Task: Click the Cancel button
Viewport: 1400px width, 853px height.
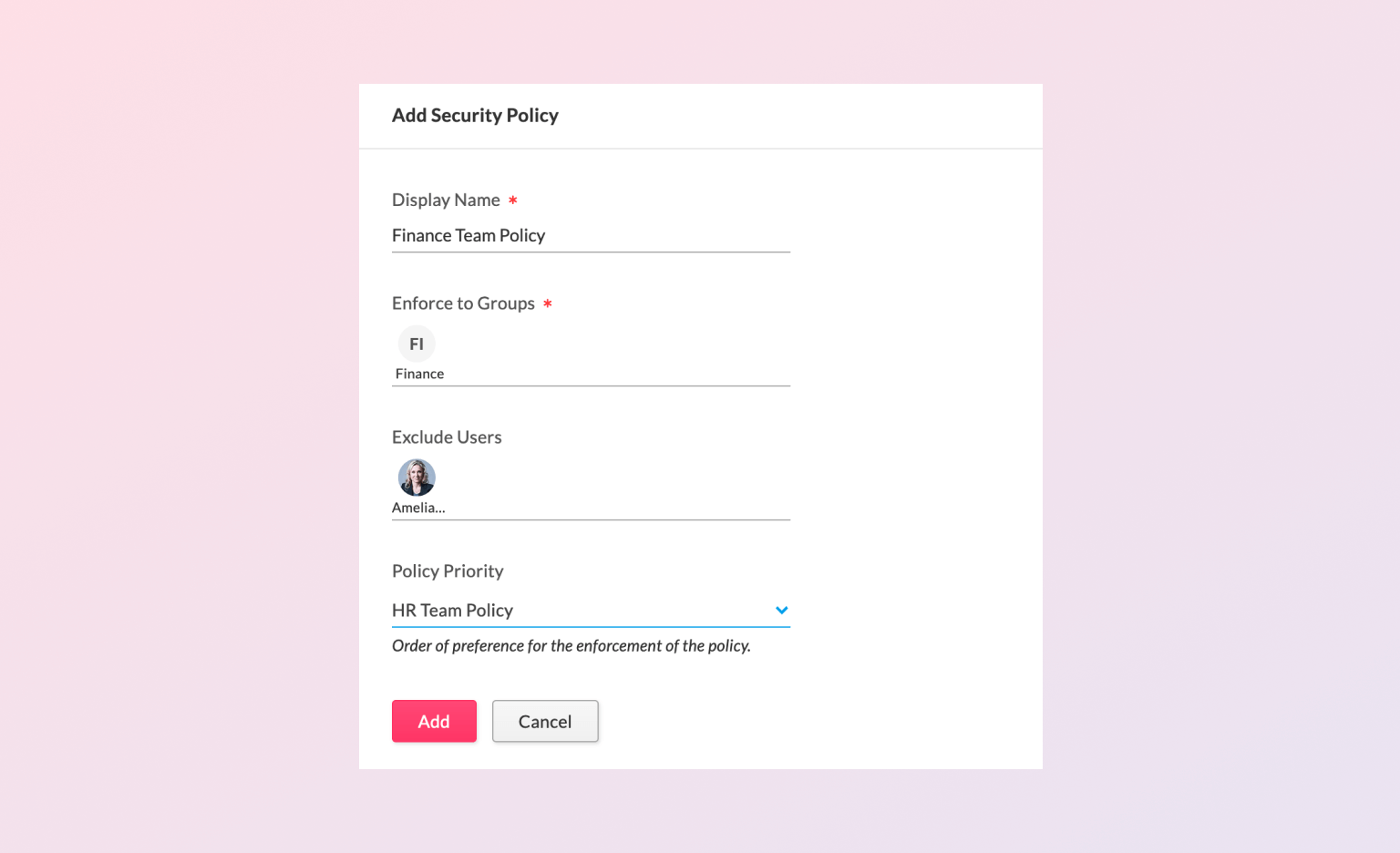Action: [545, 721]
